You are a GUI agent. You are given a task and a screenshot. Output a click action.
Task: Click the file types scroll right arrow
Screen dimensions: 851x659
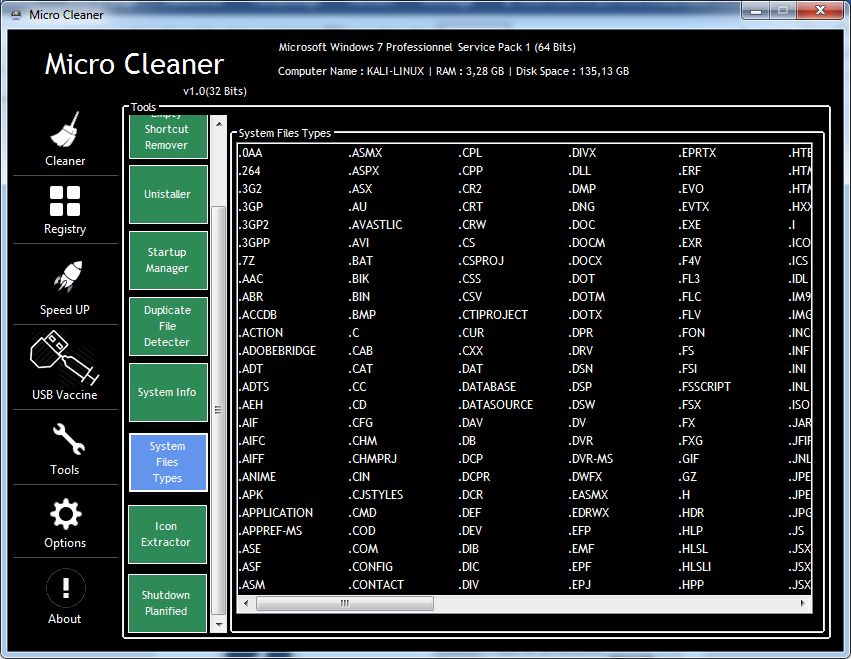[803, 603]
